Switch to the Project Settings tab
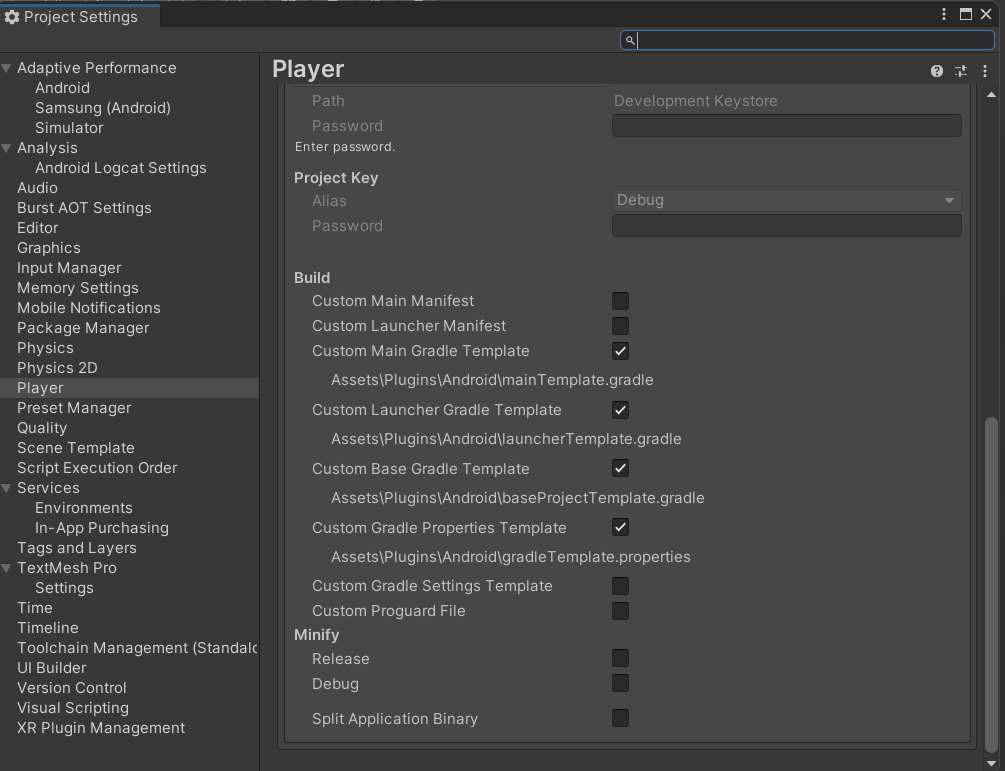The image size is (1005, 771). tap(78, 16)
